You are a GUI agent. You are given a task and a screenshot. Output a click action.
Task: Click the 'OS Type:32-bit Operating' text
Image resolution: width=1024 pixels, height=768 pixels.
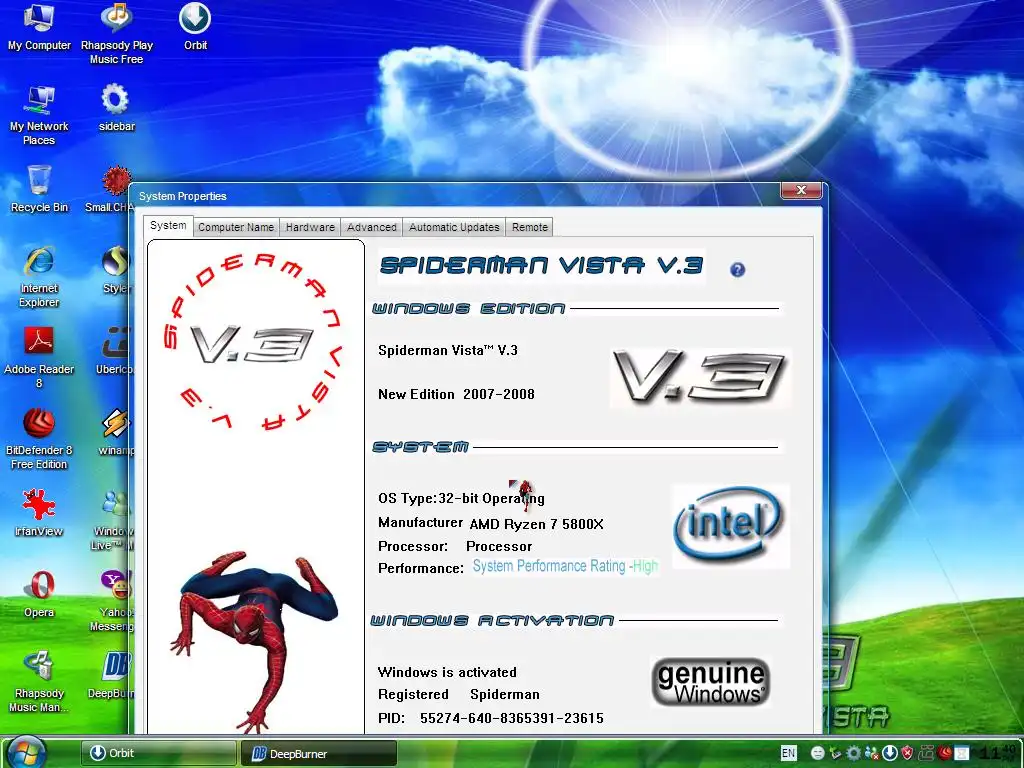coord(461,498)
